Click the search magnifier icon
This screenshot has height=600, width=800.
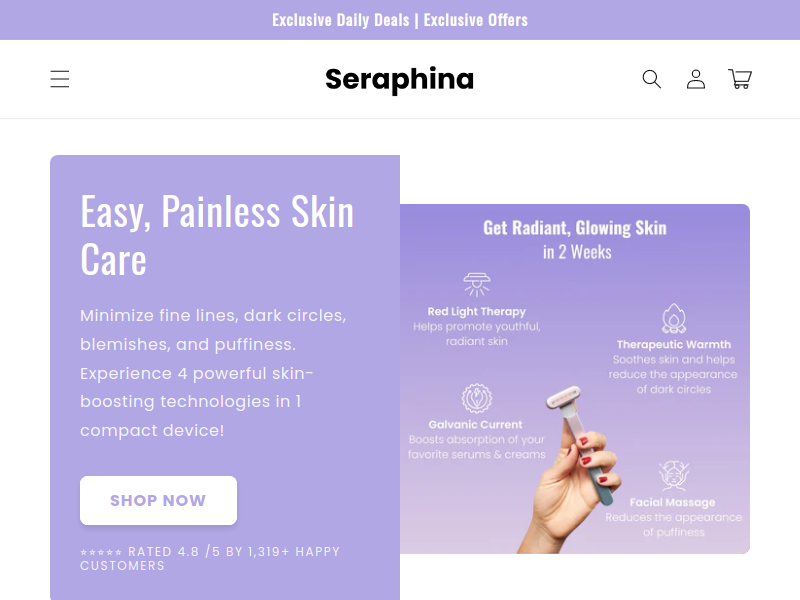click(652, 79)
